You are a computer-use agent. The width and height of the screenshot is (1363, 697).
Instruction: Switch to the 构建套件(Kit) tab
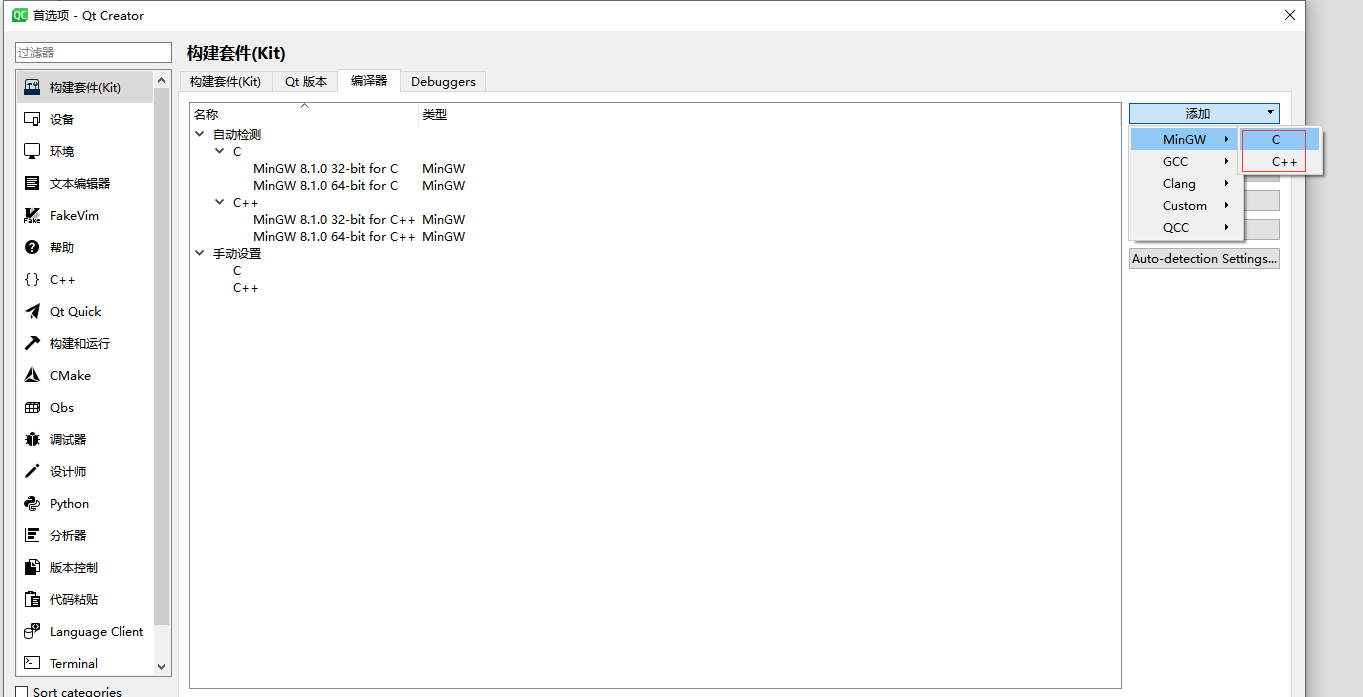point(225,82)
